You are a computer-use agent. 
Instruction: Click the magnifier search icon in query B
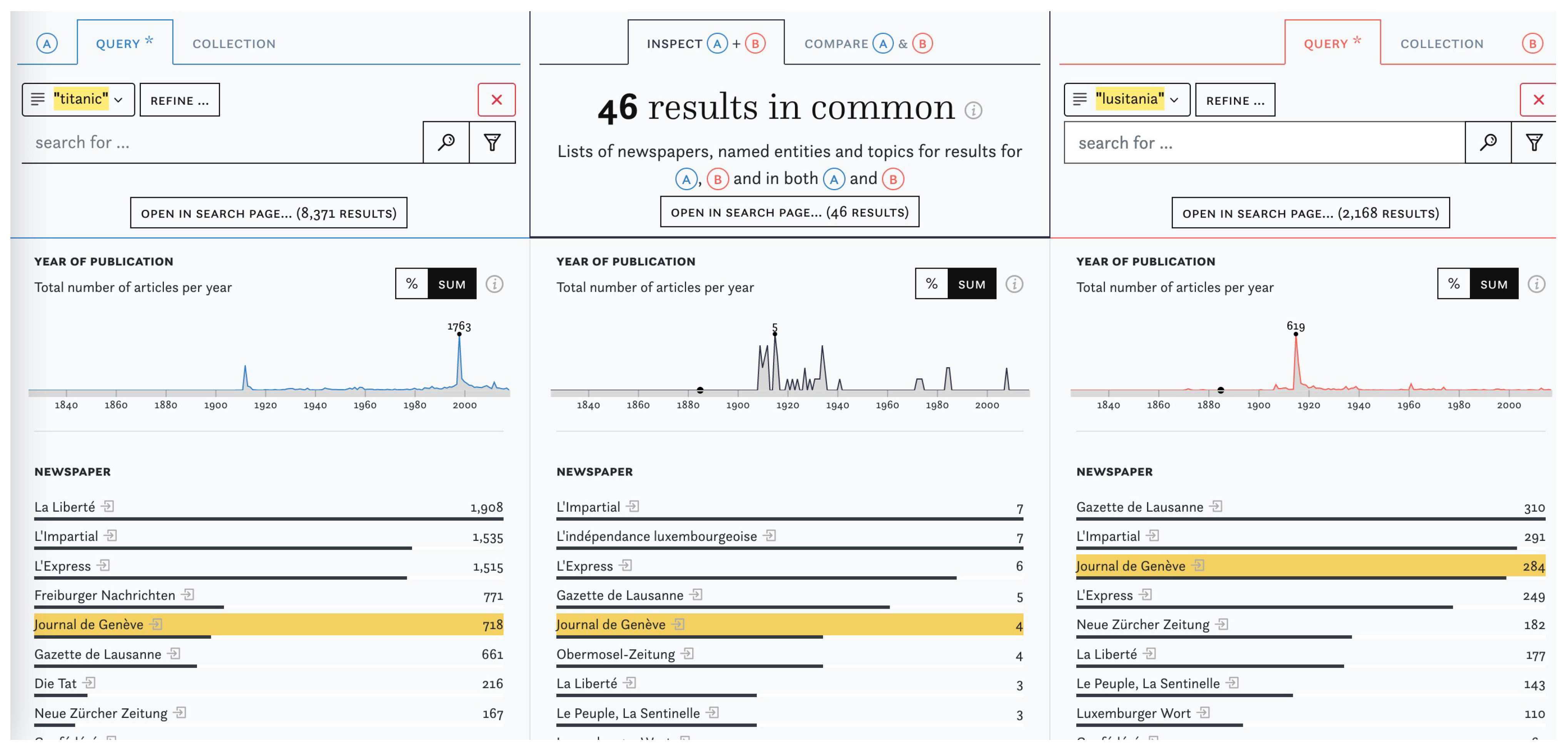click(1488, 142)
